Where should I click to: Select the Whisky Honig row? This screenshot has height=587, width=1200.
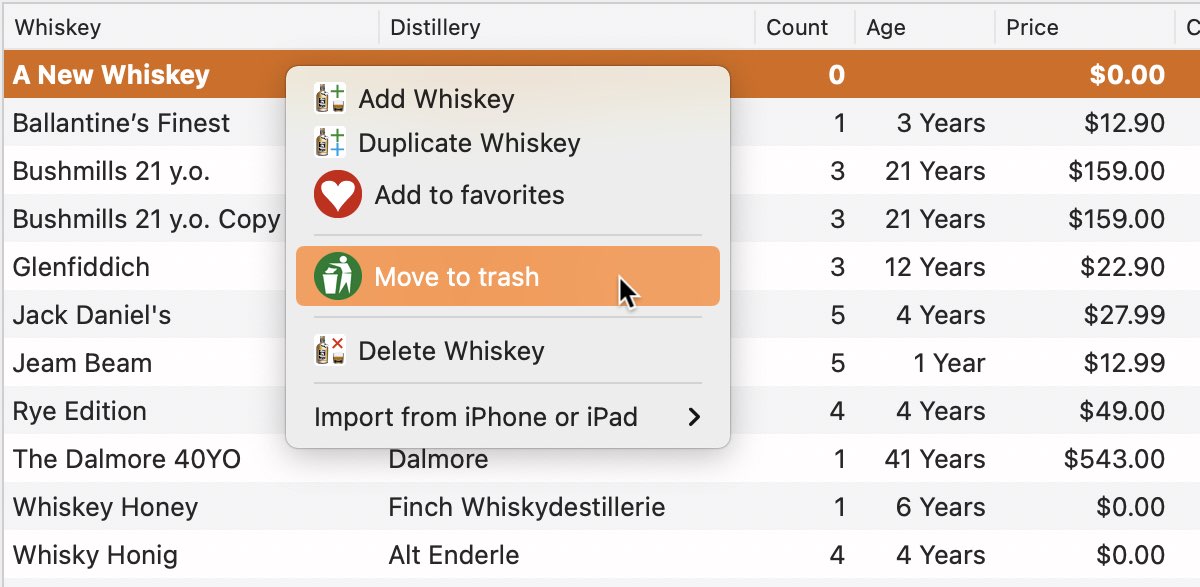pos(600,555)
